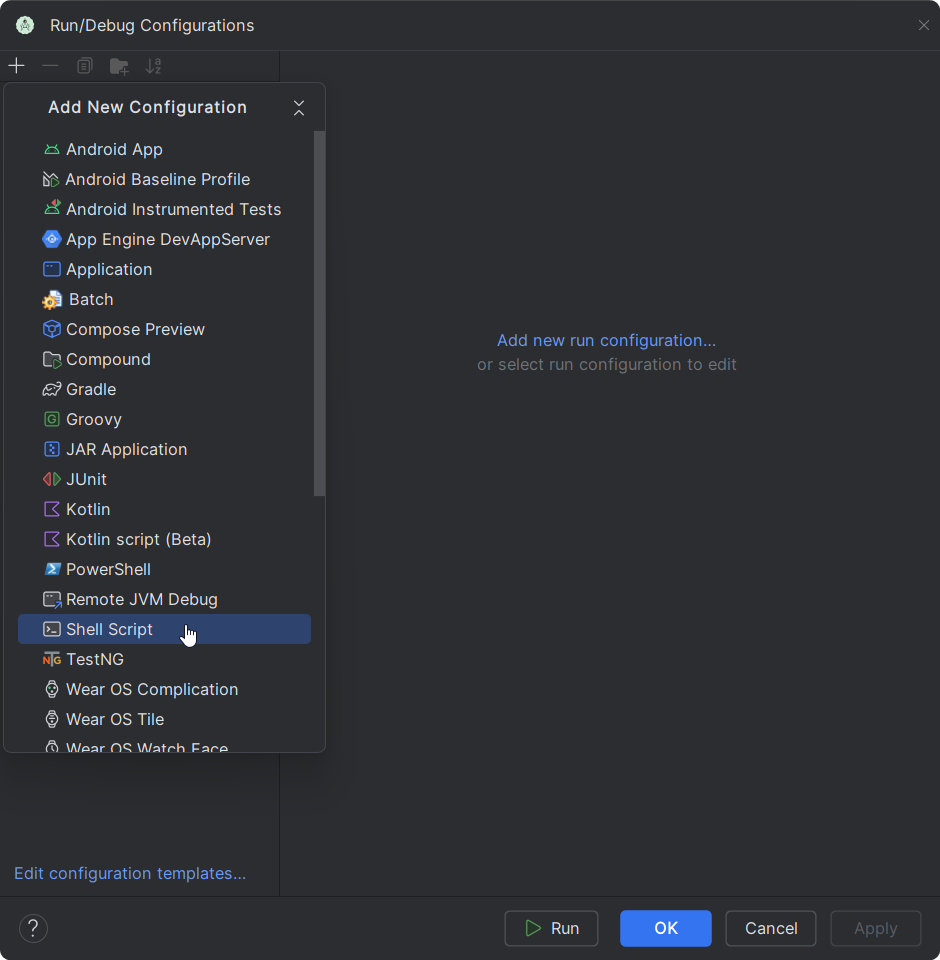Collapse the Add New Configuration popup
This screenshot has width=940, height=960.
click(x=299, y=108)
